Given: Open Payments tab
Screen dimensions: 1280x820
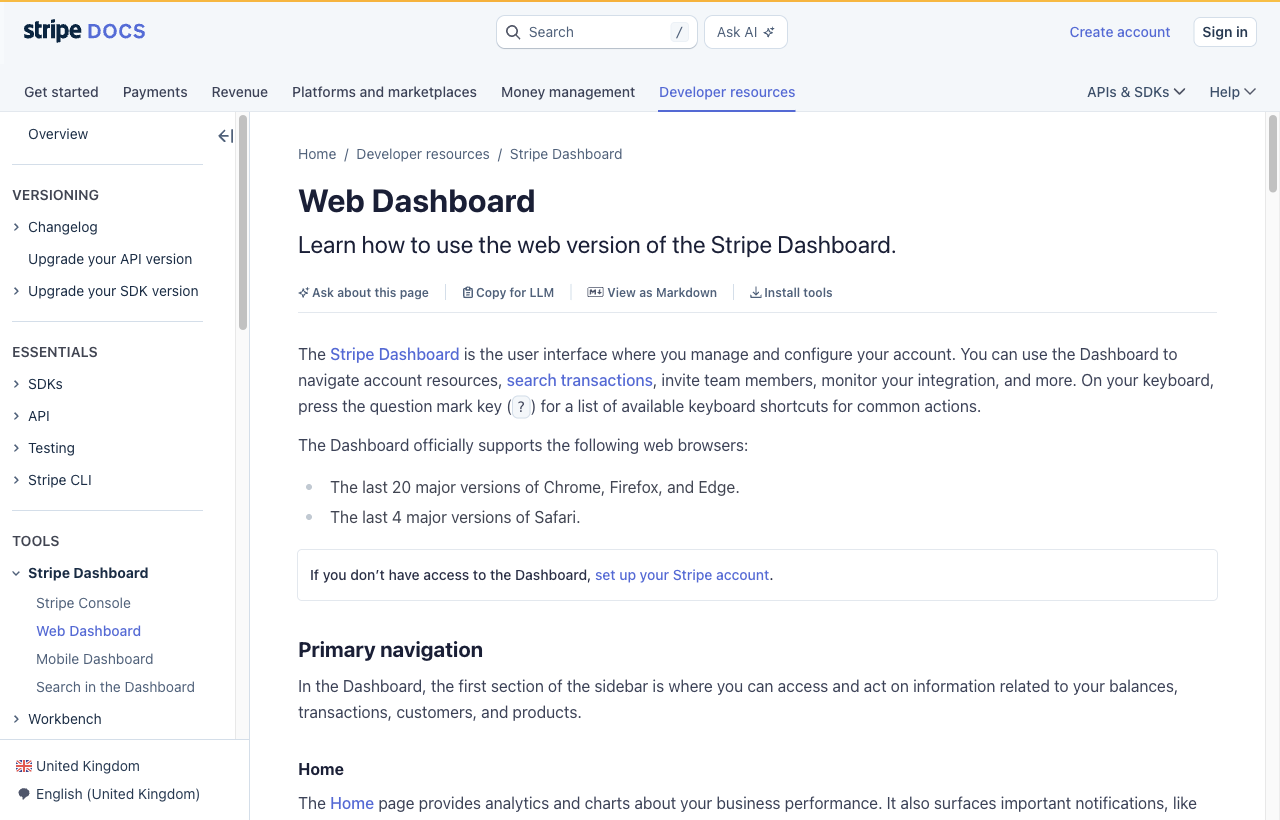Looking at the screenshot, I should coord(155,92).
